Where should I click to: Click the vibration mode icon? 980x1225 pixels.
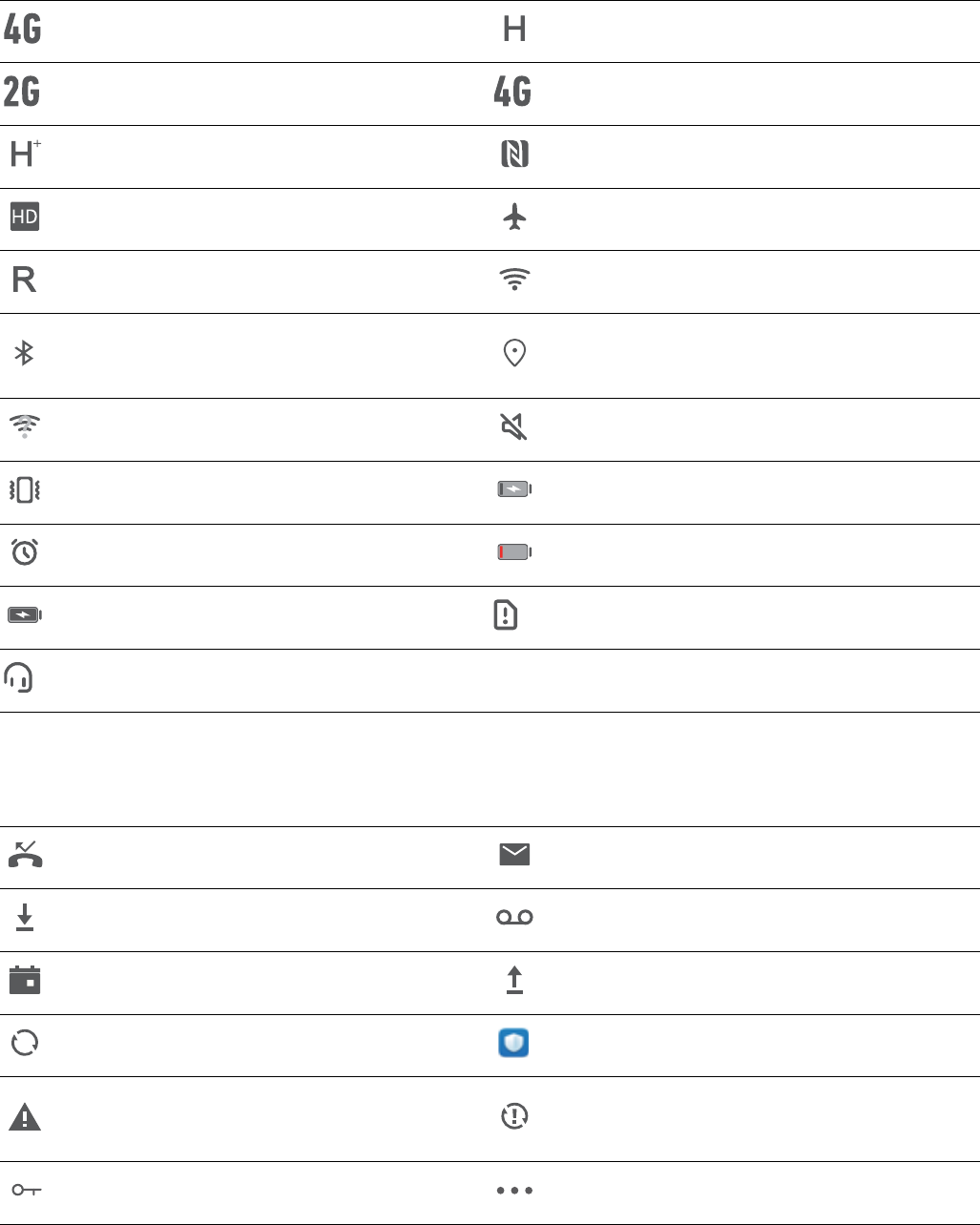pyautogui.click(x=24, y=490)
